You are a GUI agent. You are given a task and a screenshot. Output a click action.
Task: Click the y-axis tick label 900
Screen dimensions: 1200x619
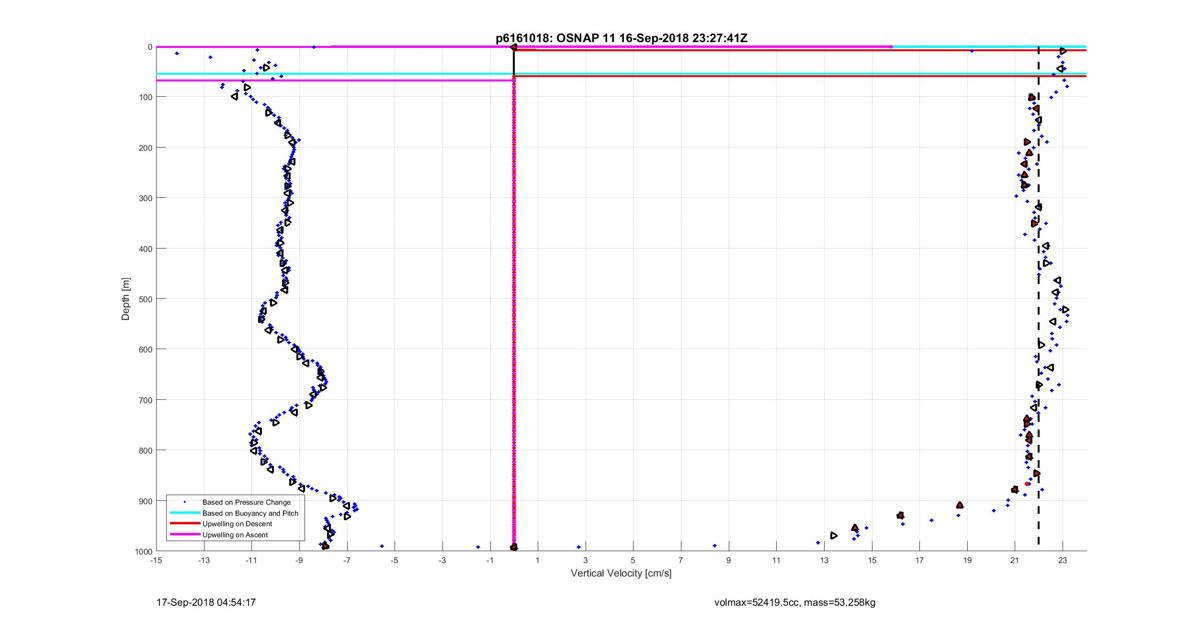[144, 501]
